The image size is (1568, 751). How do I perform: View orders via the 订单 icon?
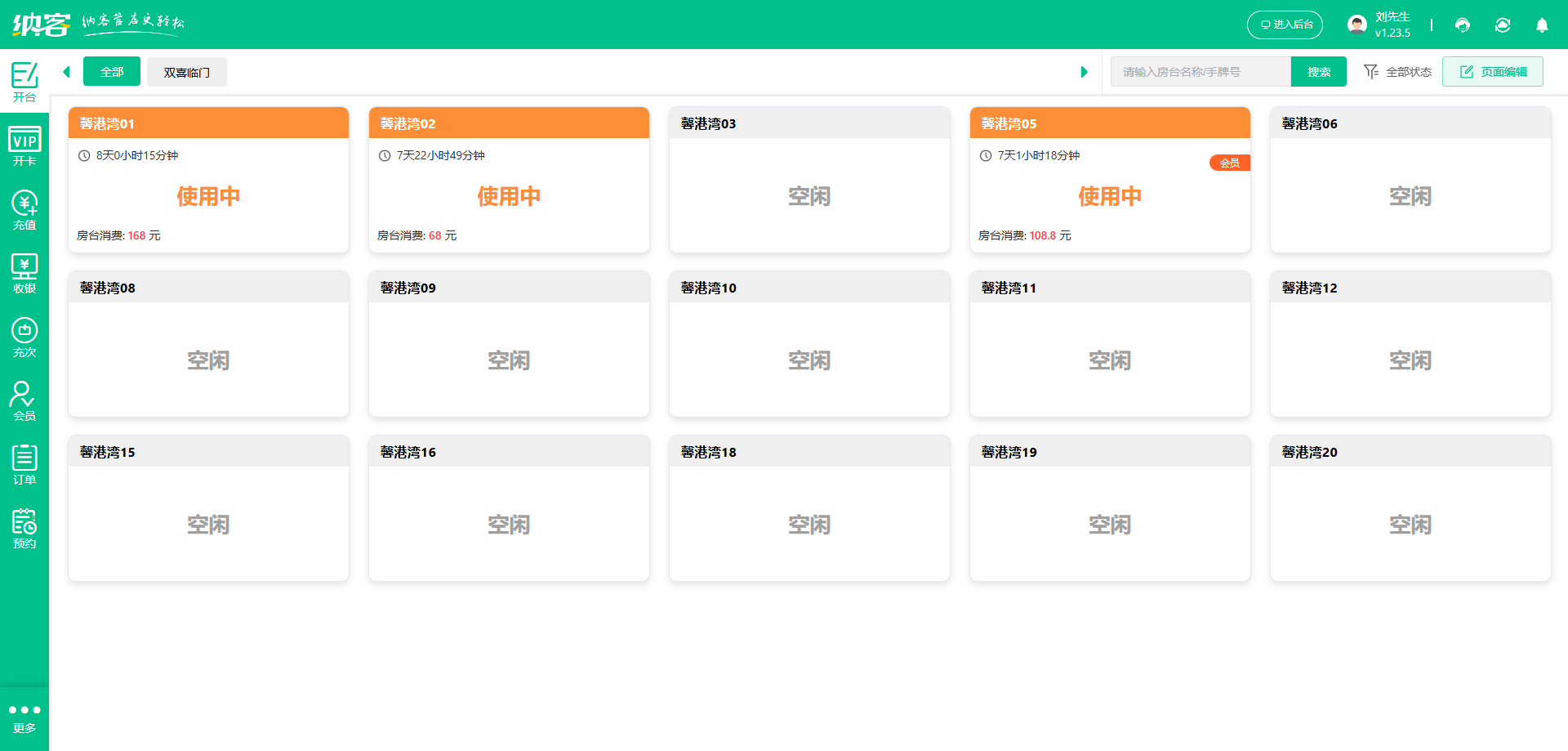(x=24, y=462)
